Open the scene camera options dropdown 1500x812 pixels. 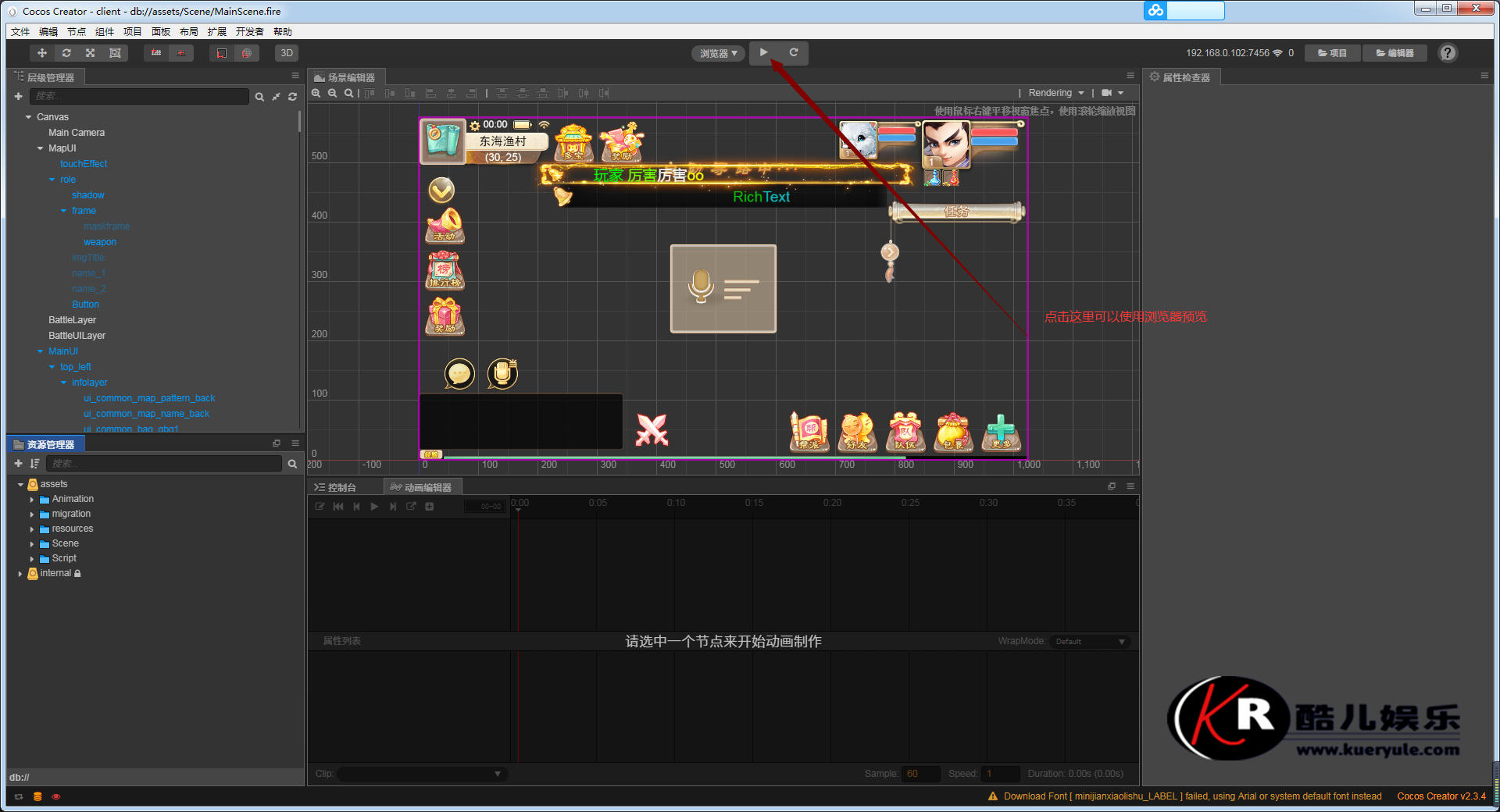click(1112, 93)
